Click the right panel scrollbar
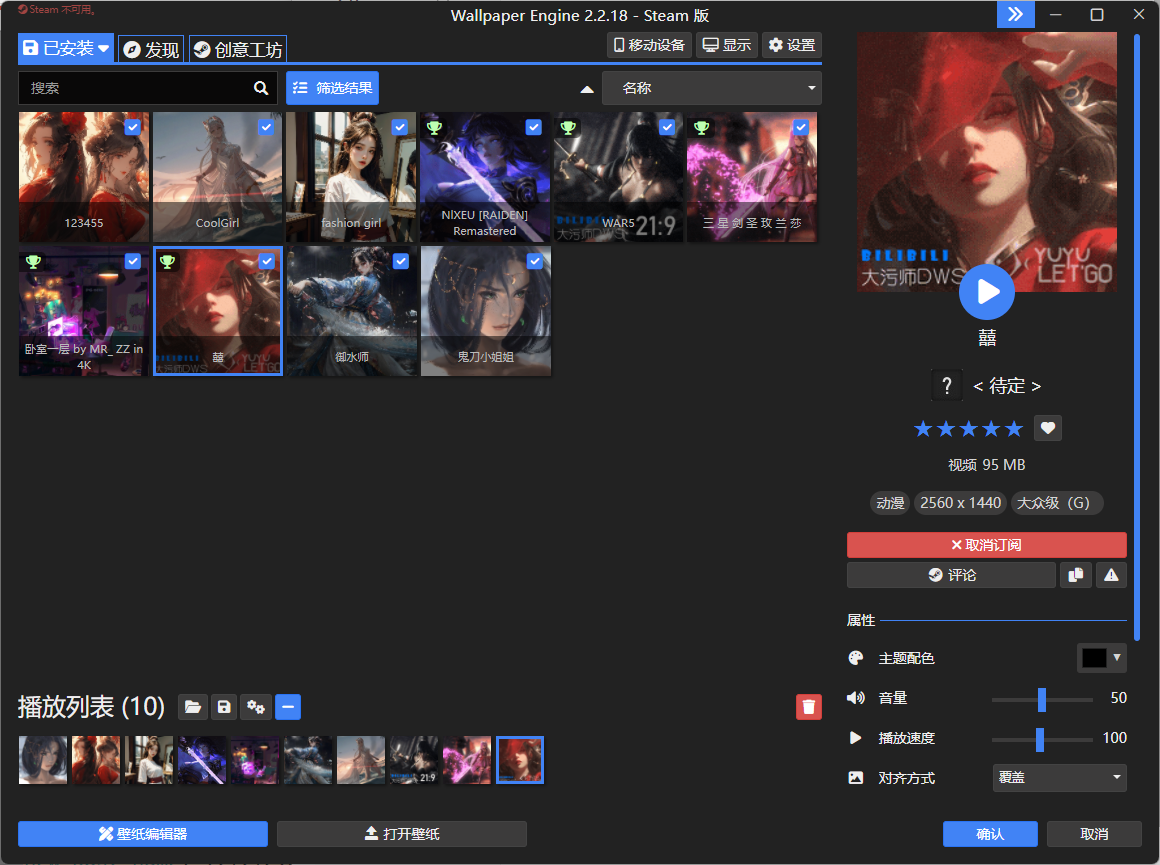Screen dimensions: 1160x865 pyautogui.click(x=1137, y=337)
